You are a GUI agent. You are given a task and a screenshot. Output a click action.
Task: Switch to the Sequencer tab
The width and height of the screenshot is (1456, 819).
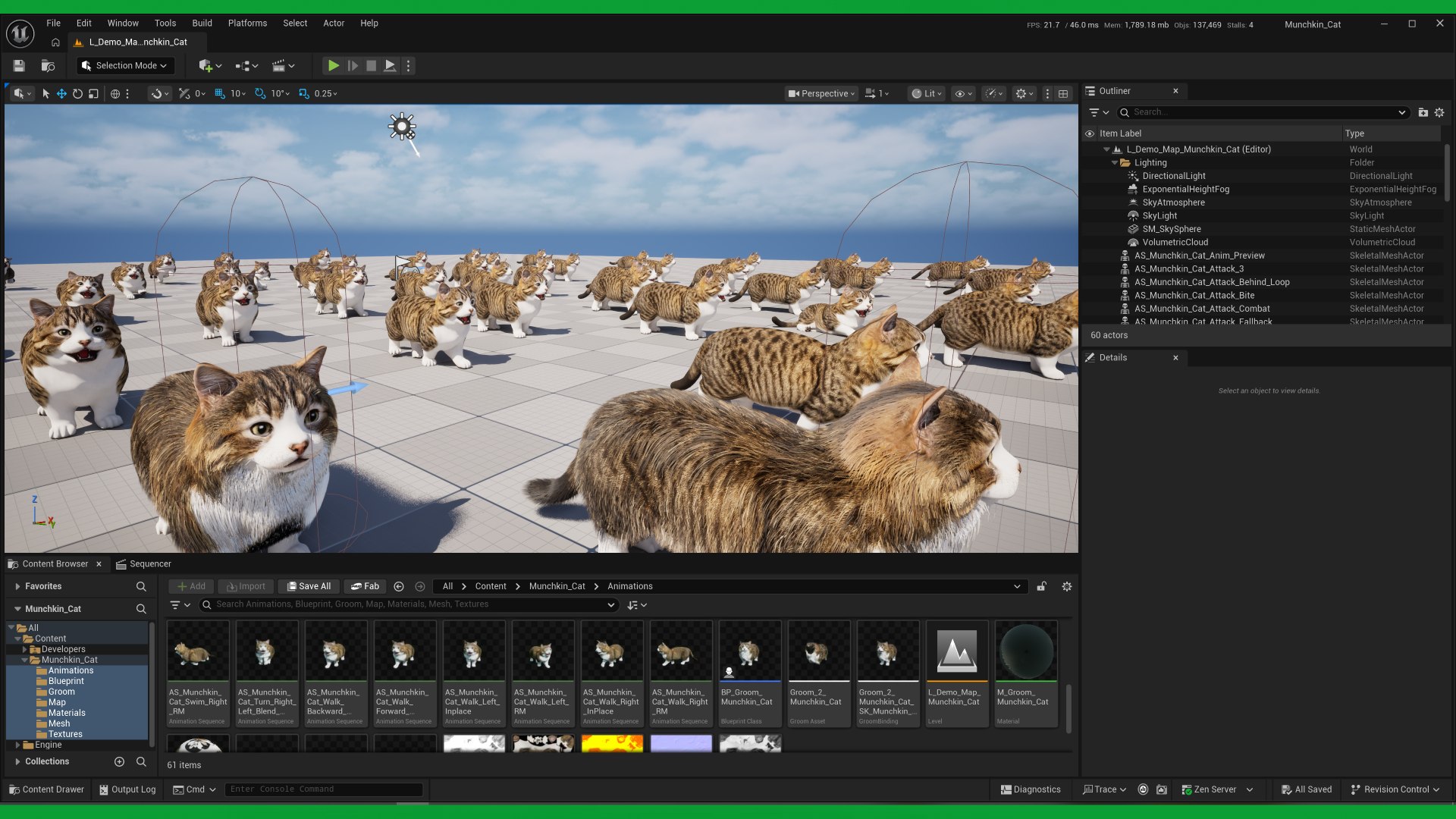(x=143, y=563)
